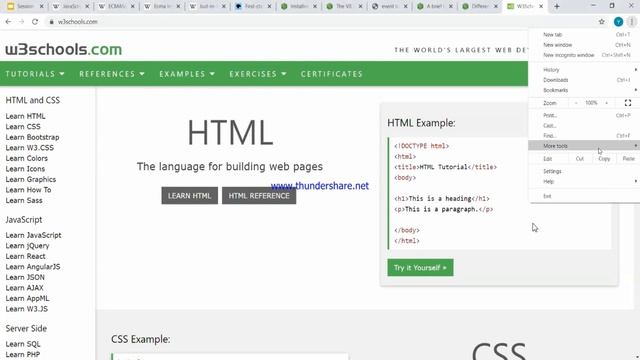This screenshot has width=640, height=360.
Task: Choose Print from Chrome menu
Action: pyautogui.click(x=584, y=116)
